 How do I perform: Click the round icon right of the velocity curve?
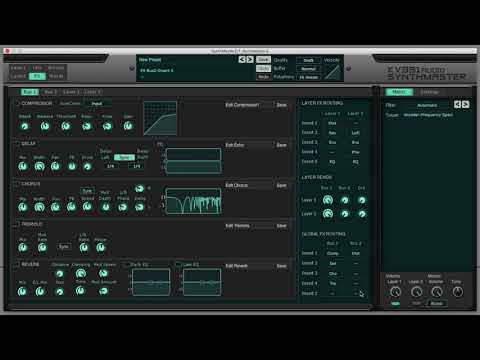pos(349,68)
